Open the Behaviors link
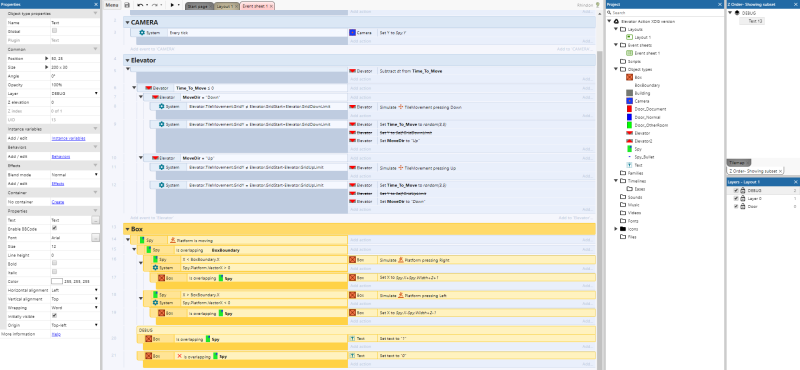This screenshot has height=370, width=800. coord(61,157)
